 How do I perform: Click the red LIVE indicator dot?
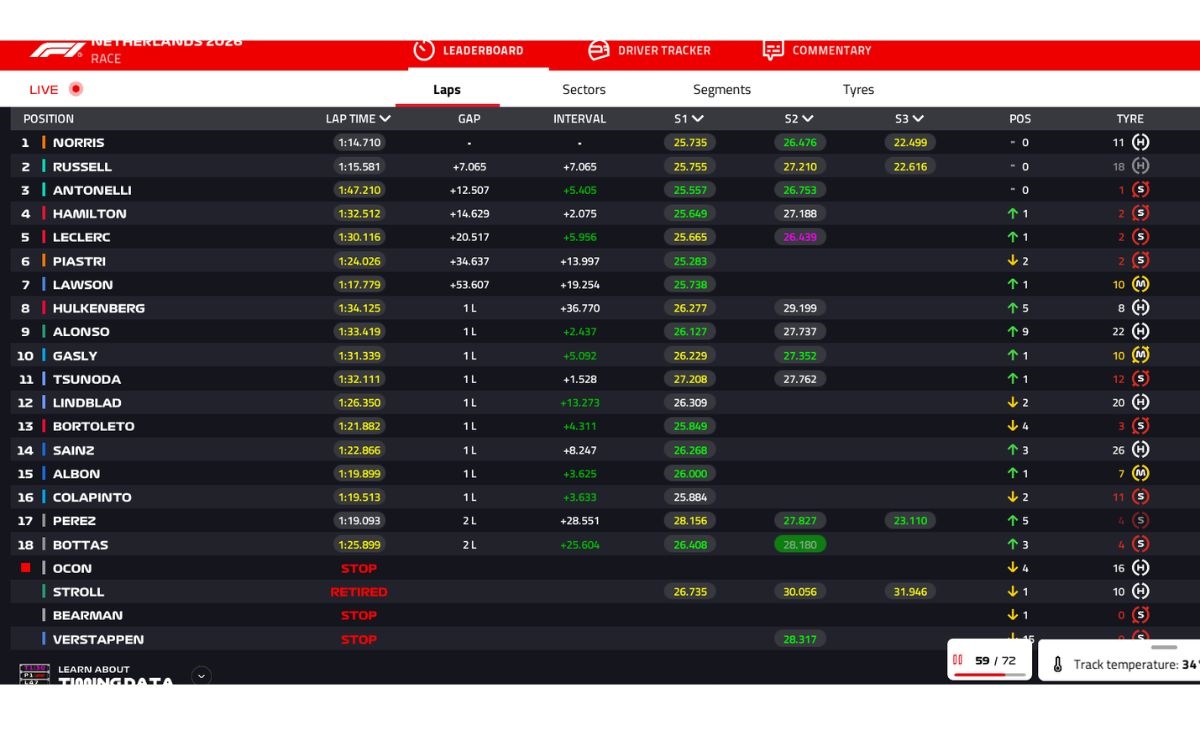[x=76, y=89]
